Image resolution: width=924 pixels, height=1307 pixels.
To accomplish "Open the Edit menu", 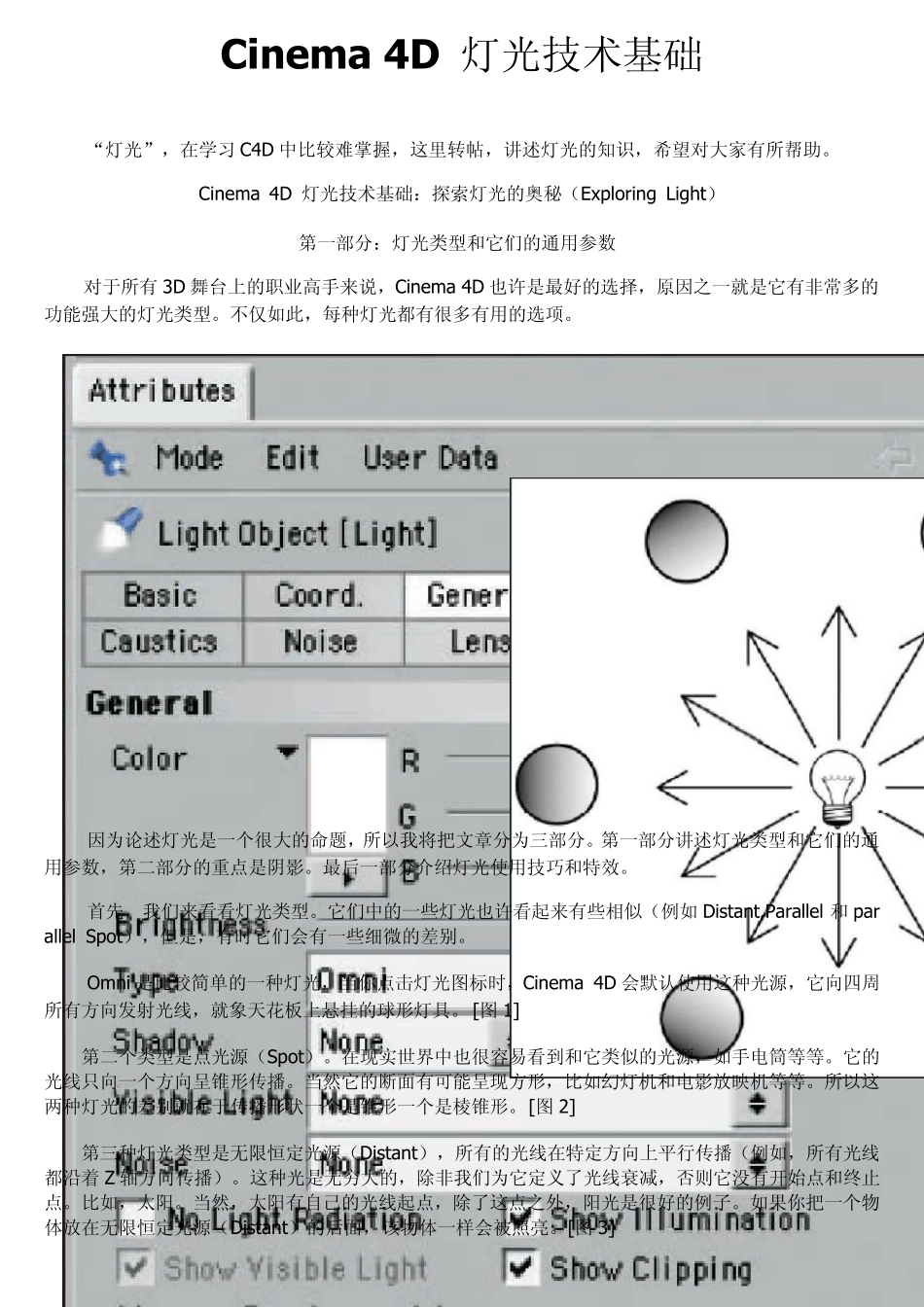I will pyautogui.click(x=293, y=457).
